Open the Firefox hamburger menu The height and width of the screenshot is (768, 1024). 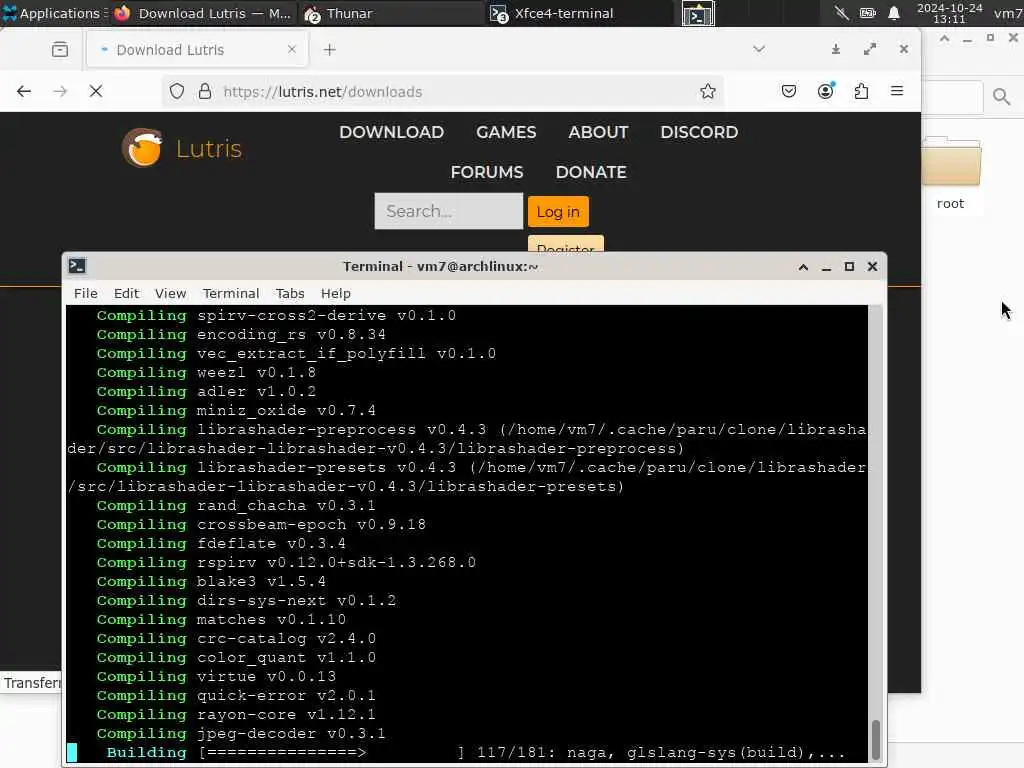point(897,91)
